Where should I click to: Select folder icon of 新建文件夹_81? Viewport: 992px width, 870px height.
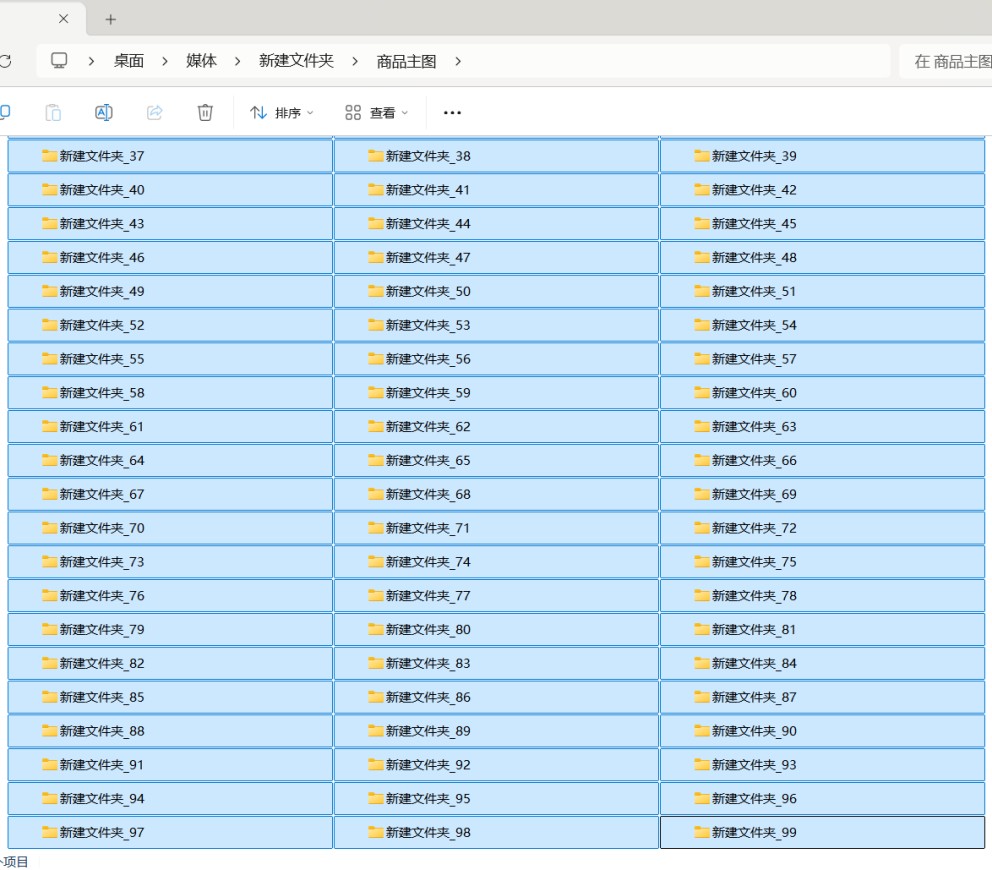[702, 629]
